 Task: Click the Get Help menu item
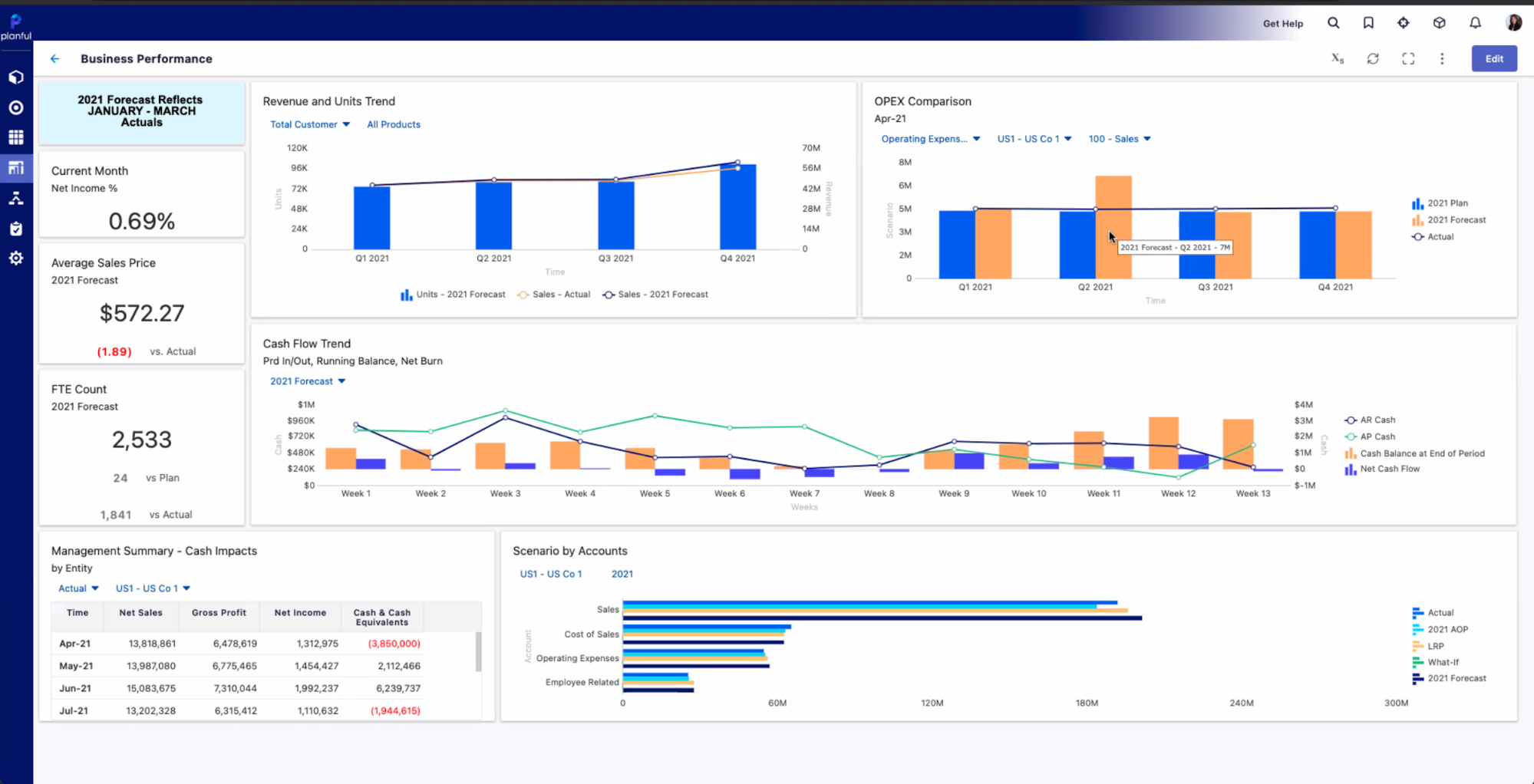1282,23
